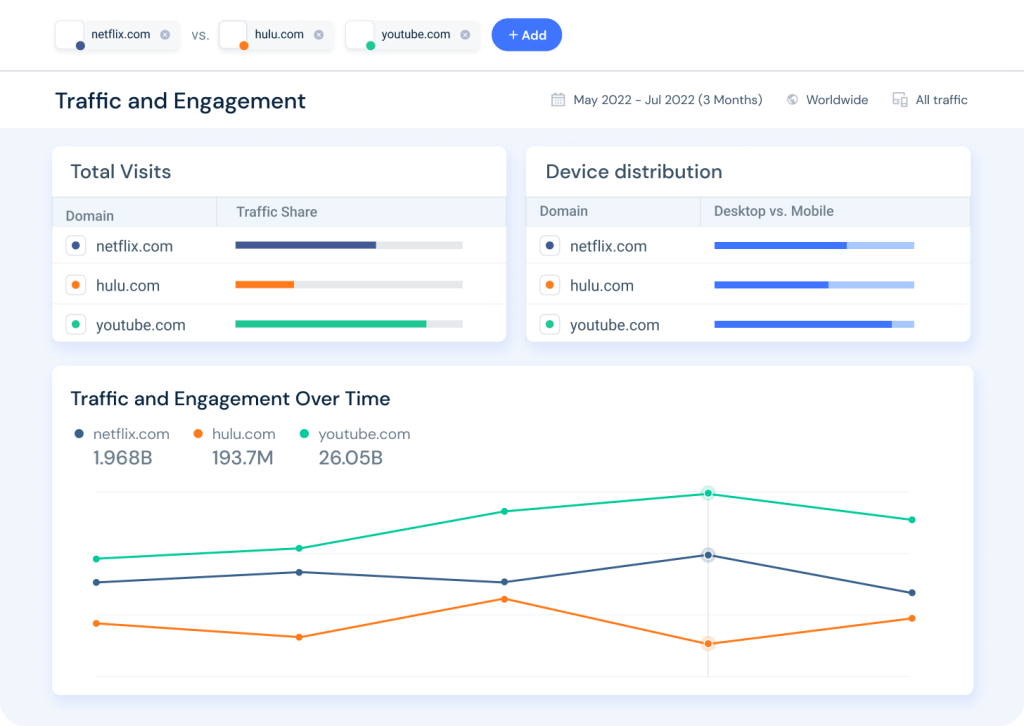
Task: Click the globe icon beside Worldwide
Action: click(x=793, y=100)
